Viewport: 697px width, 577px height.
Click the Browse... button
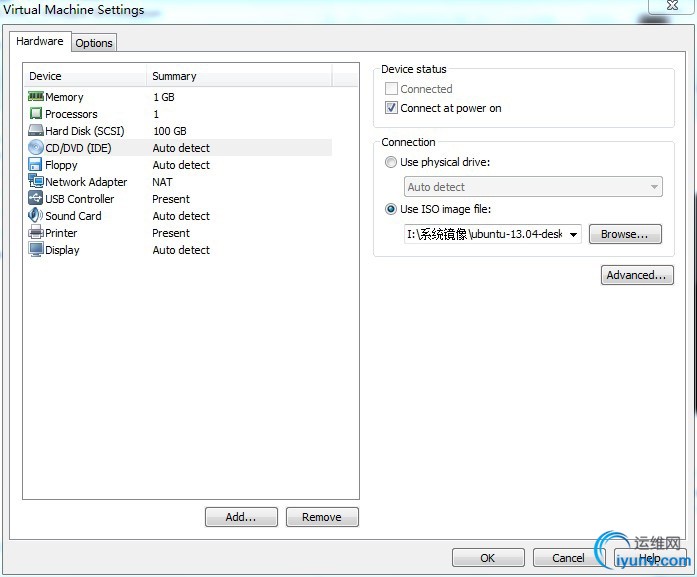(625, 234)
